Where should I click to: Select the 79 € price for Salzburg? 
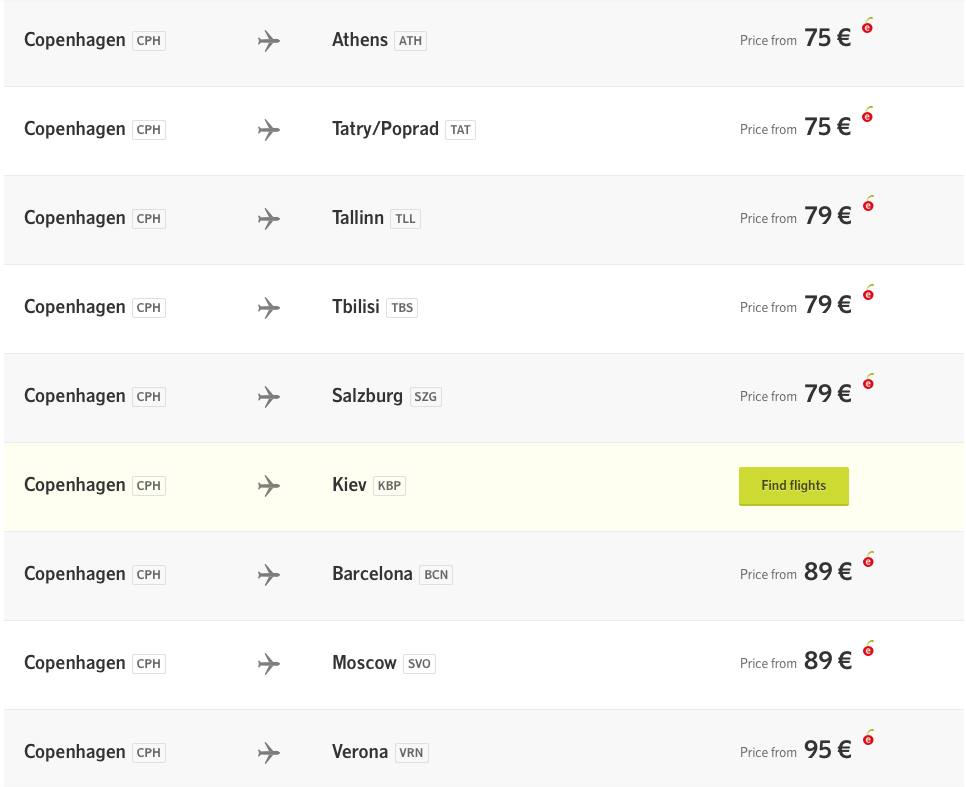pyautogui.click(x=827, y=395)
